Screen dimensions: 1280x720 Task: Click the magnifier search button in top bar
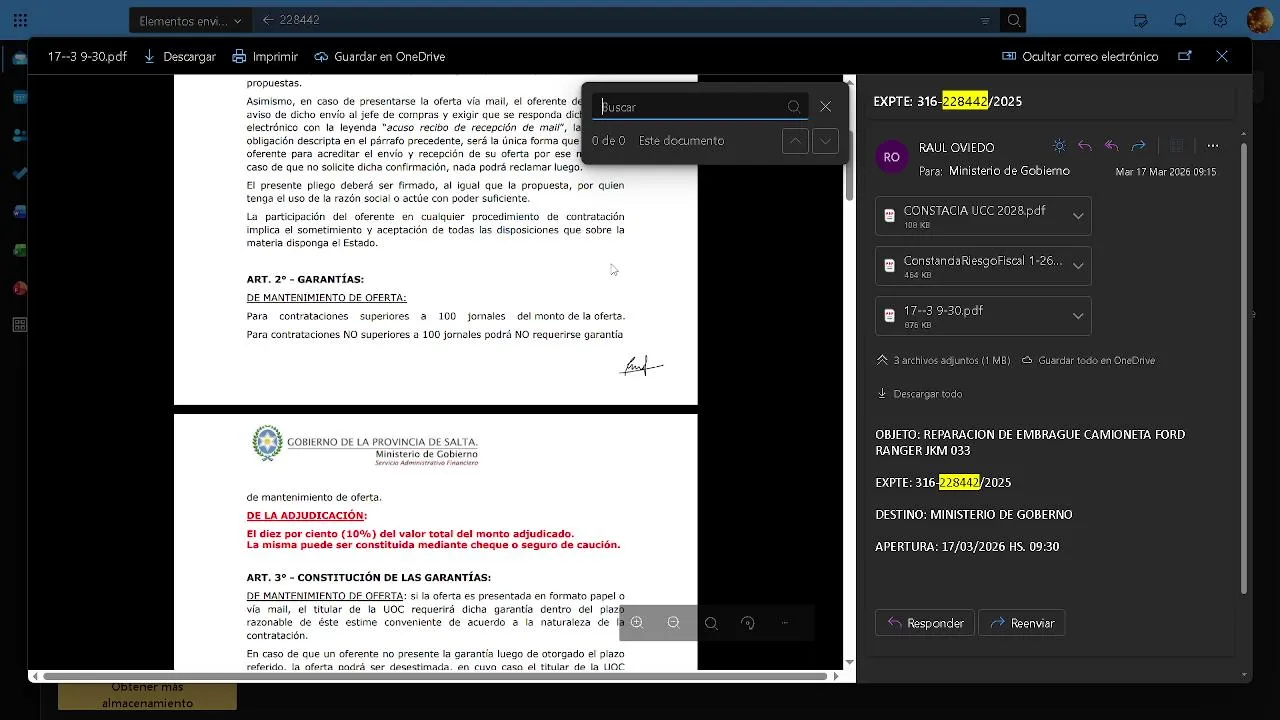coord(1014,20)
